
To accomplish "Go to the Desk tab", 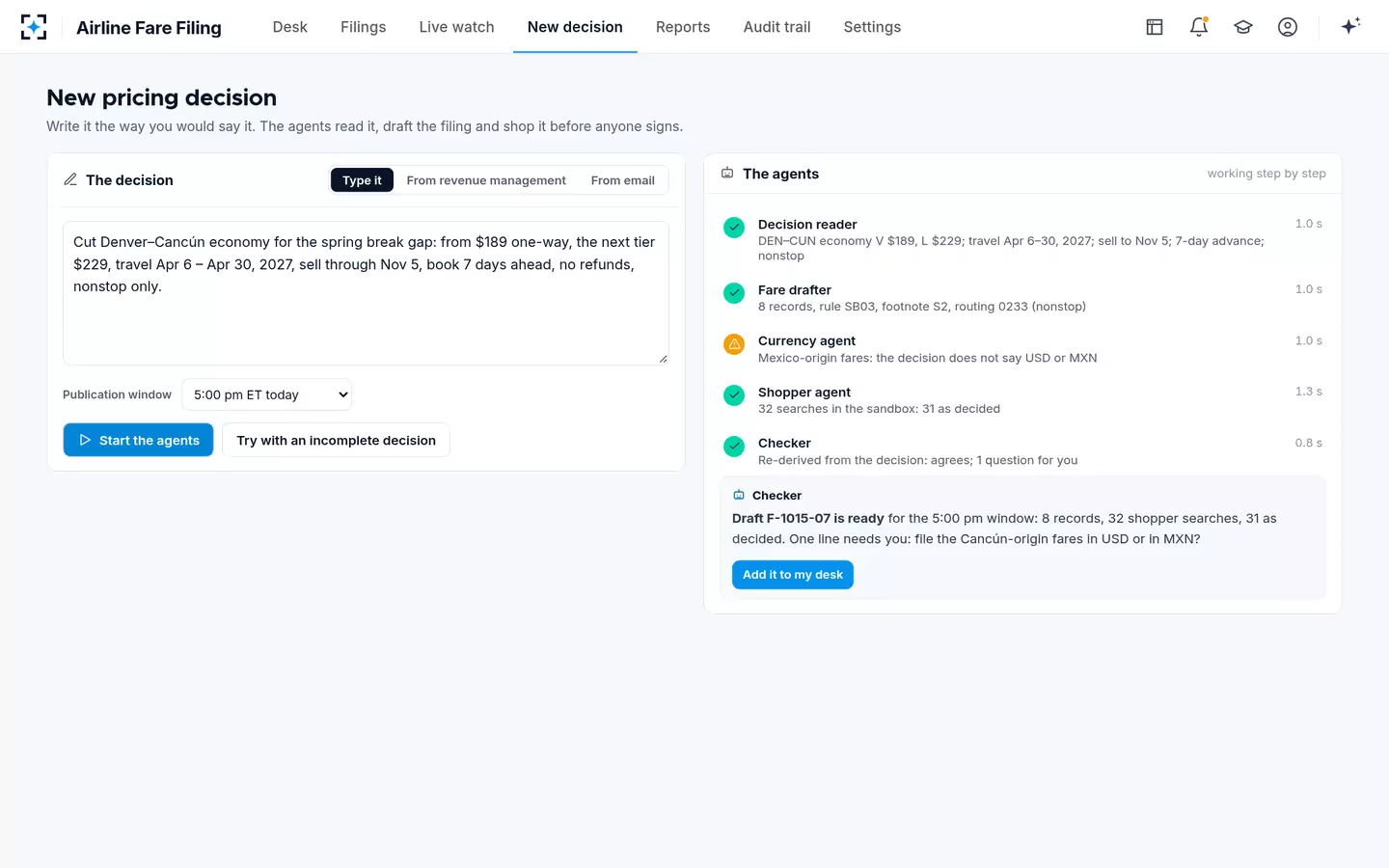I will coord(289,27).
